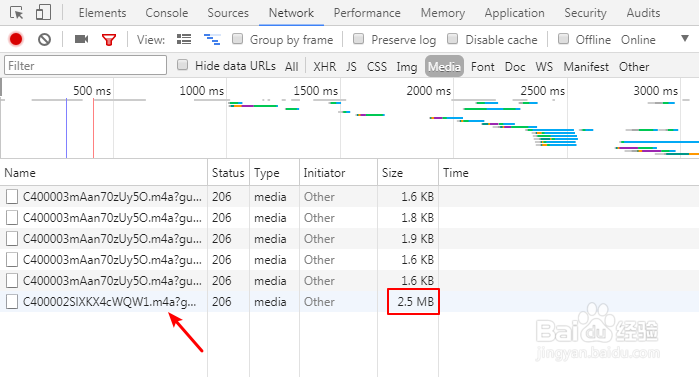Go to the Performance tab
This screenshot has width=699, height=377.
pyautogui.click(x=367, y=13)
